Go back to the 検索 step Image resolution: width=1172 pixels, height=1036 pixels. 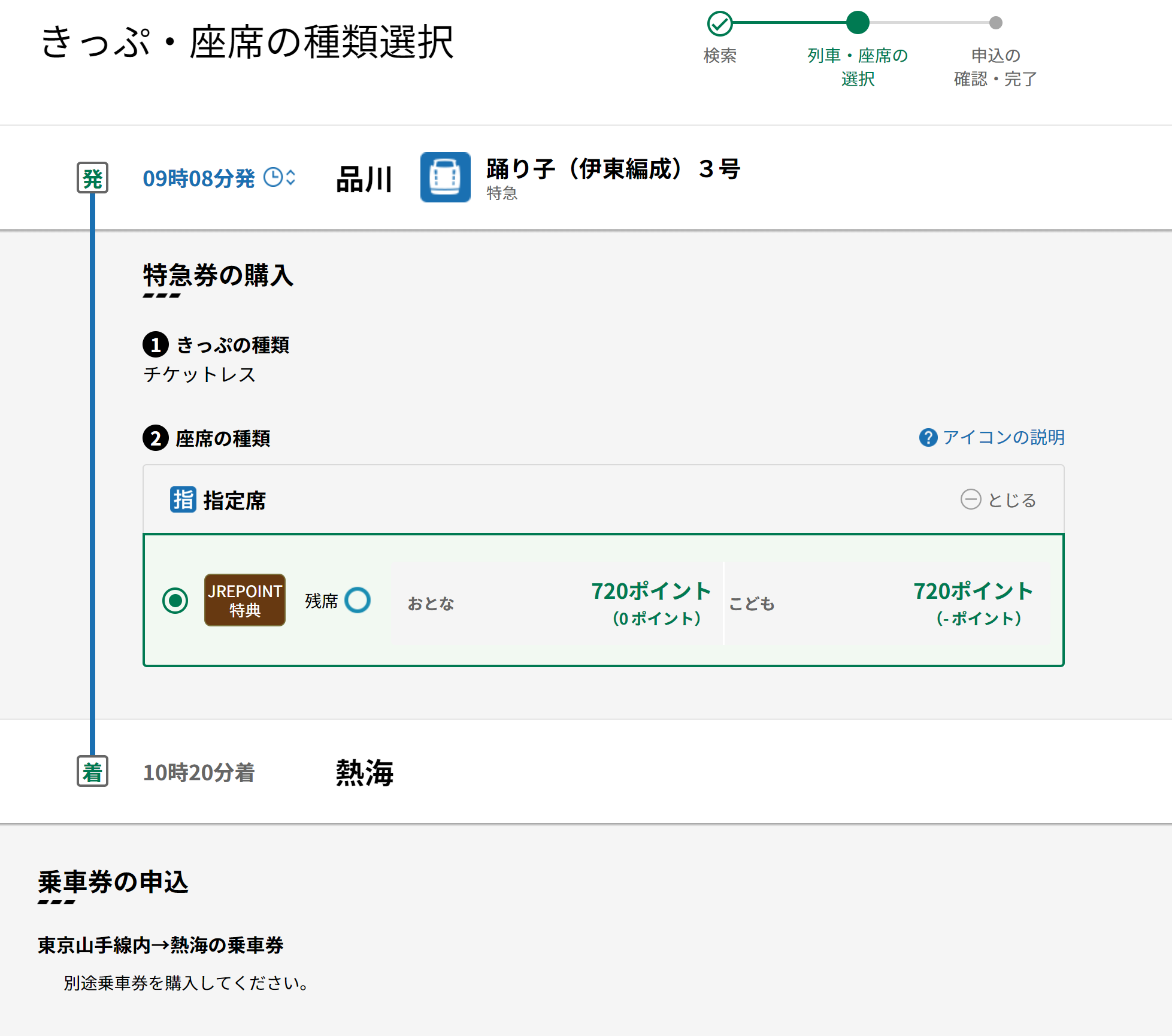720,56
